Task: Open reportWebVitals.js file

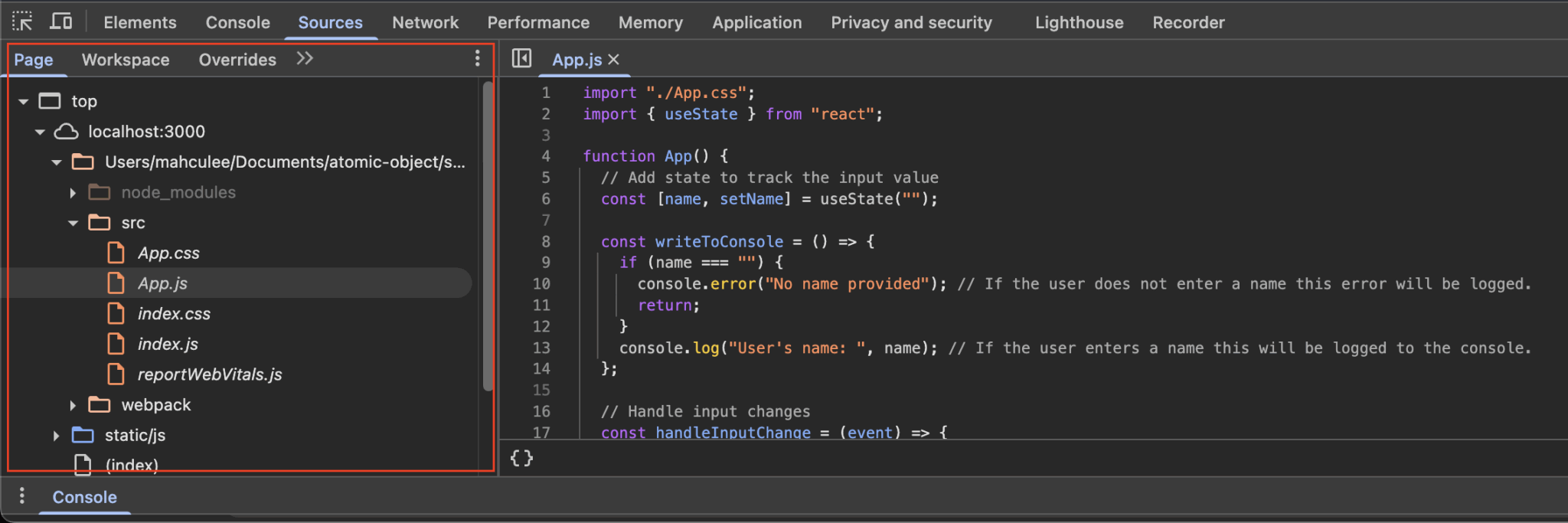Action: coord(209,374)
